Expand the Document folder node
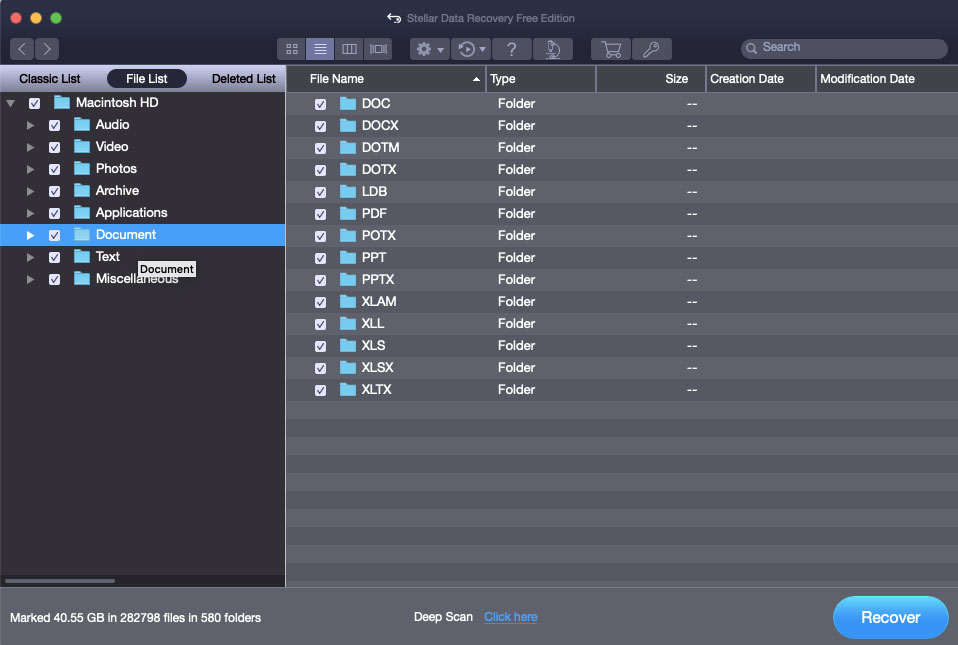Viewport: 958px width, 645px height. click(30, 235)
